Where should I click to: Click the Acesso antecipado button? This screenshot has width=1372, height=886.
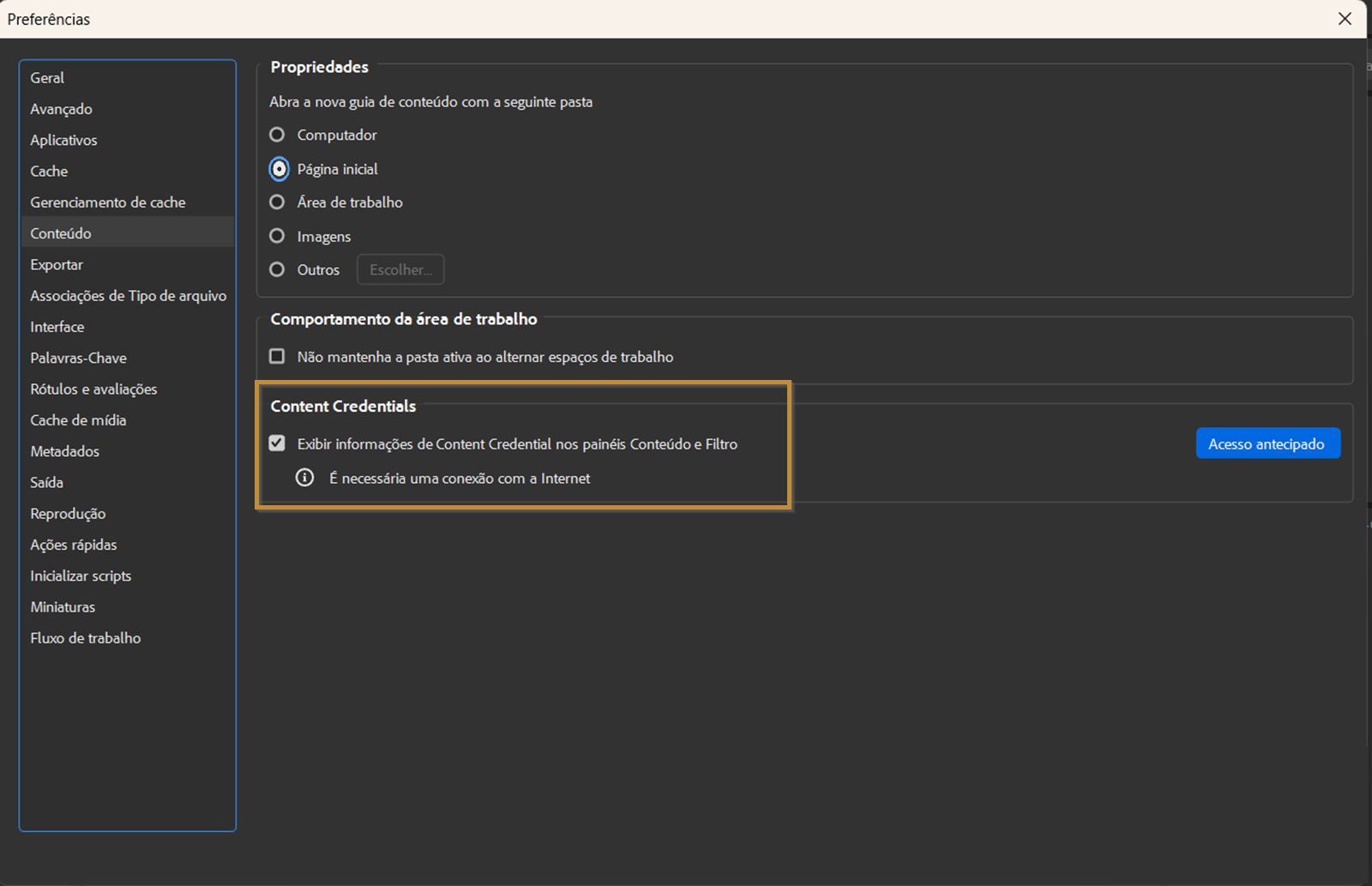pyautogui.click(x=1267, y=443)
